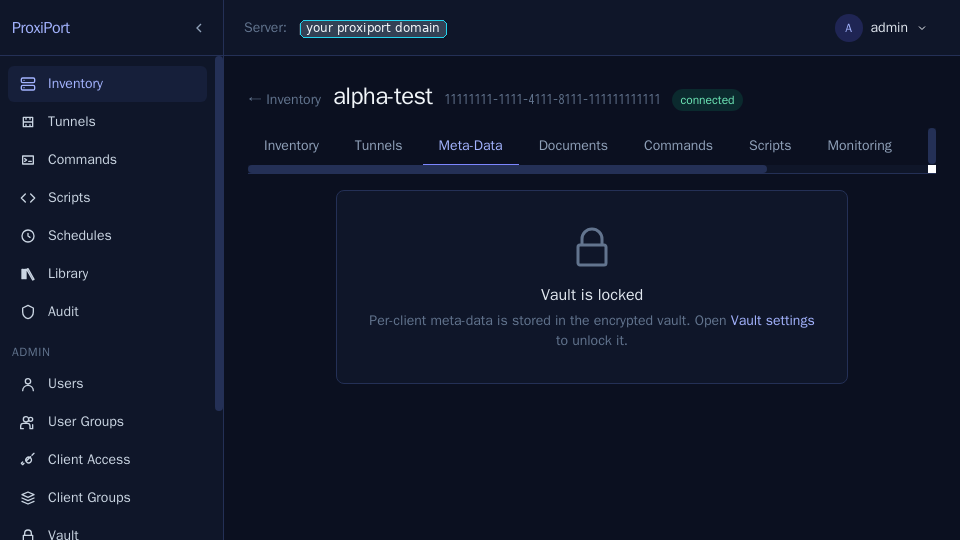This screenshot has height=540, width=960.
Task: Click the alpha-test client title
Action: click(383, 97)
